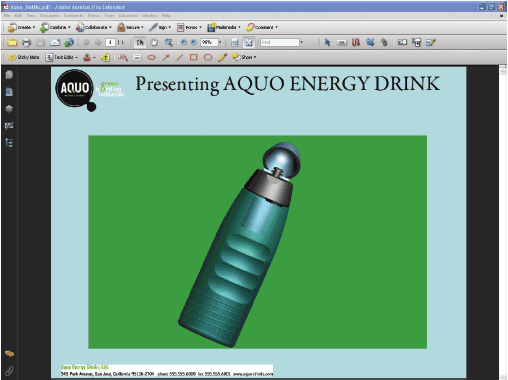This screenshot has height=380, width=508.
Task: Open the Attachments paperclip panel
Action: tap(9, 371)
